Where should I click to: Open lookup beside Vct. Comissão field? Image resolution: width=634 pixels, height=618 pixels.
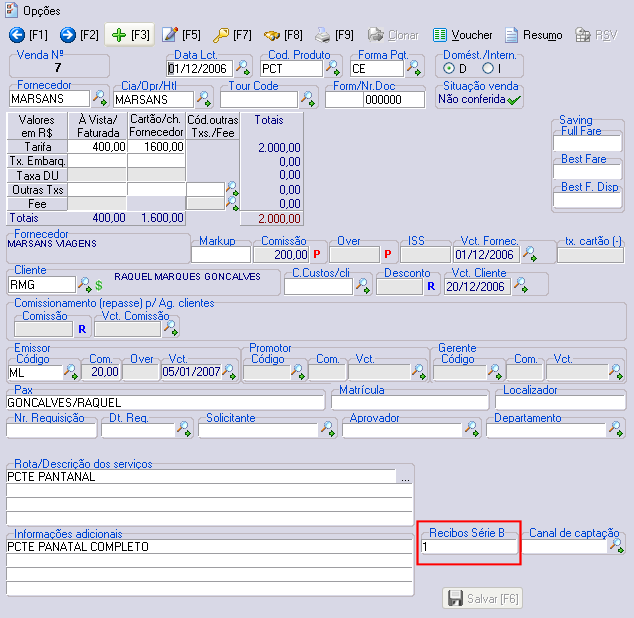click(171, 328)
